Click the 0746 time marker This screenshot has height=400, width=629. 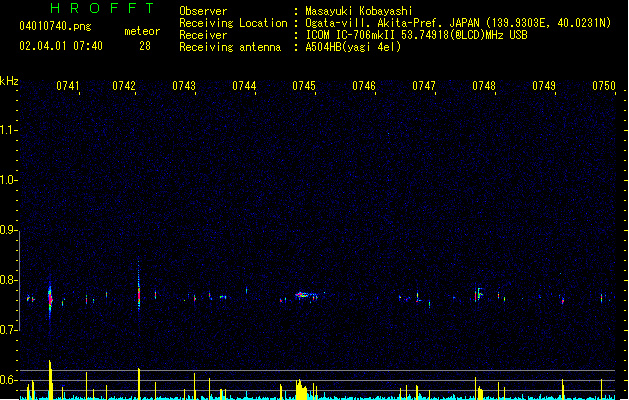tap(364, 86)
